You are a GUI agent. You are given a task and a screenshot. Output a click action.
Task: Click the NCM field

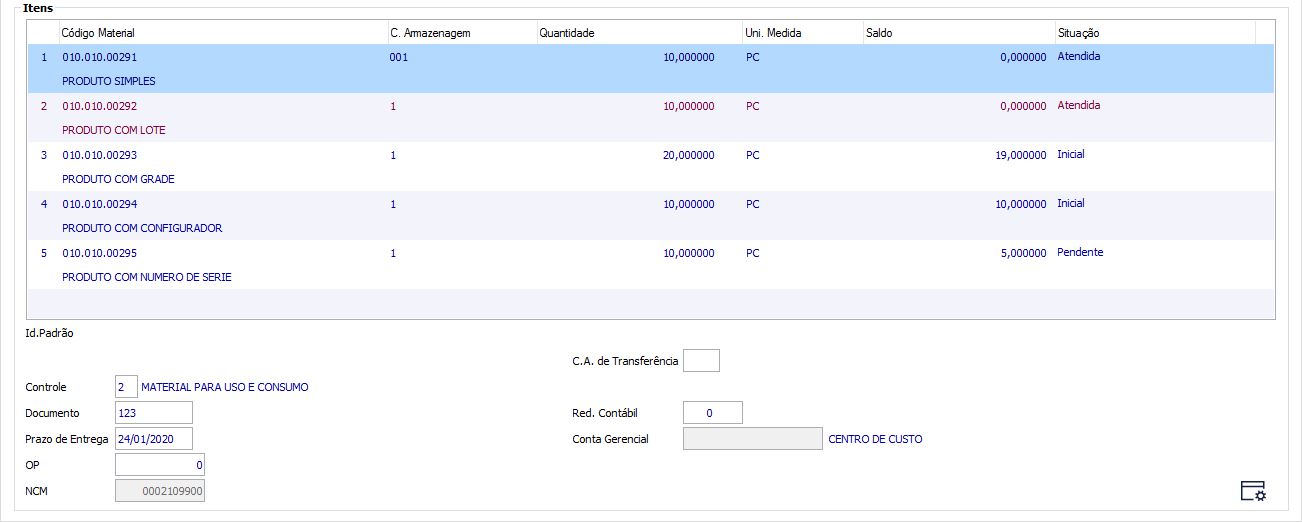coord(159,491)
